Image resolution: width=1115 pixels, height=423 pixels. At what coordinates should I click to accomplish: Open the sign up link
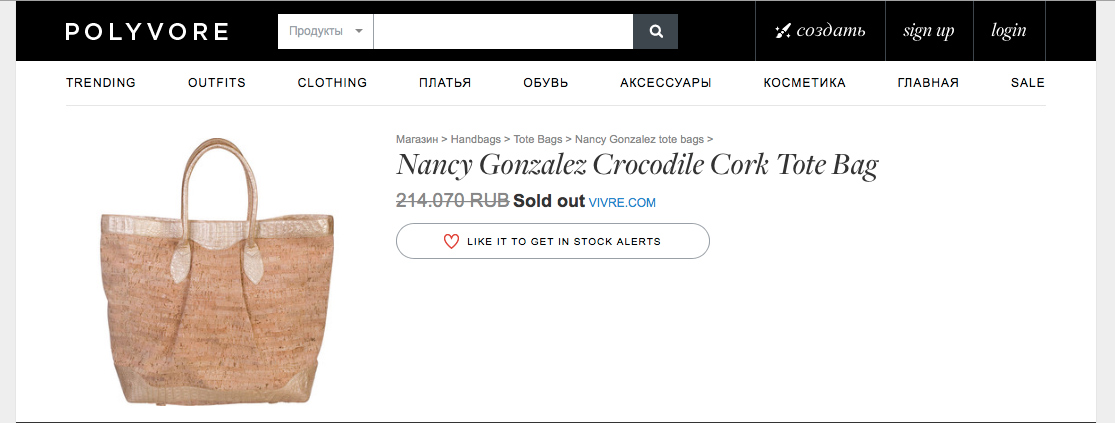(x=928, y=31)
